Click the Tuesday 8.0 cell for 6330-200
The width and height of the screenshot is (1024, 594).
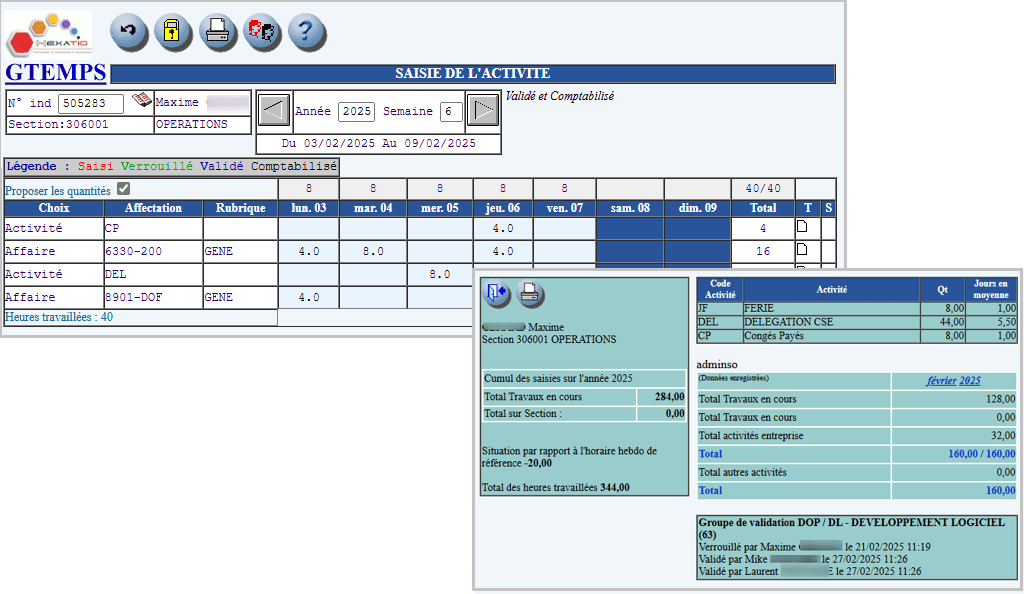tap(373, 251)
